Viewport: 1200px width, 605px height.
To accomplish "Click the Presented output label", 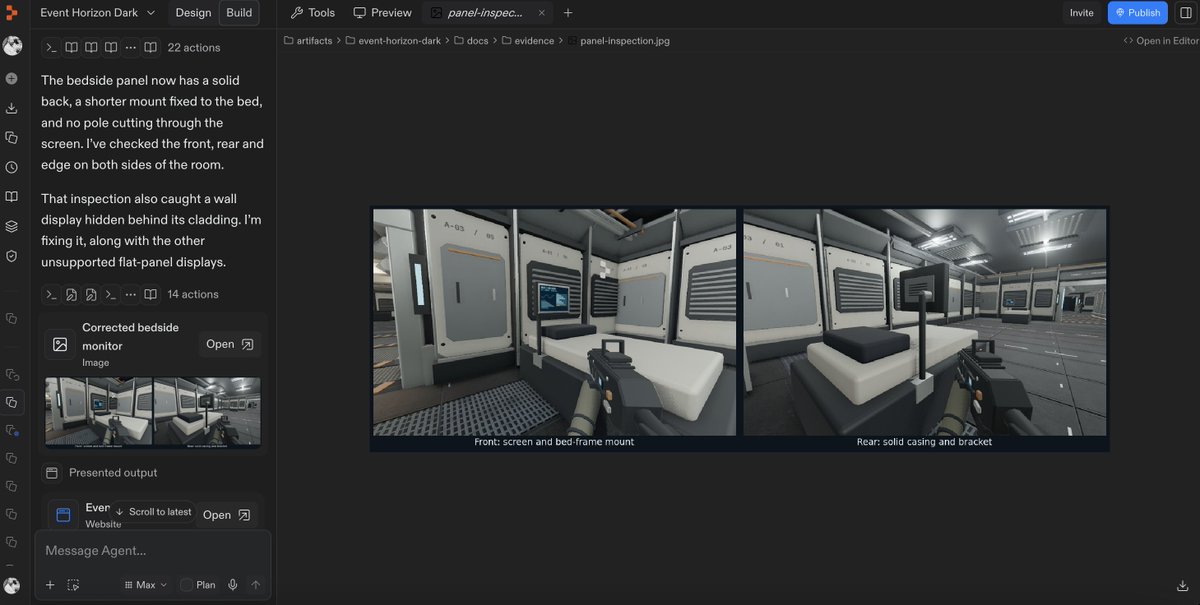I will tap(113, 473).
